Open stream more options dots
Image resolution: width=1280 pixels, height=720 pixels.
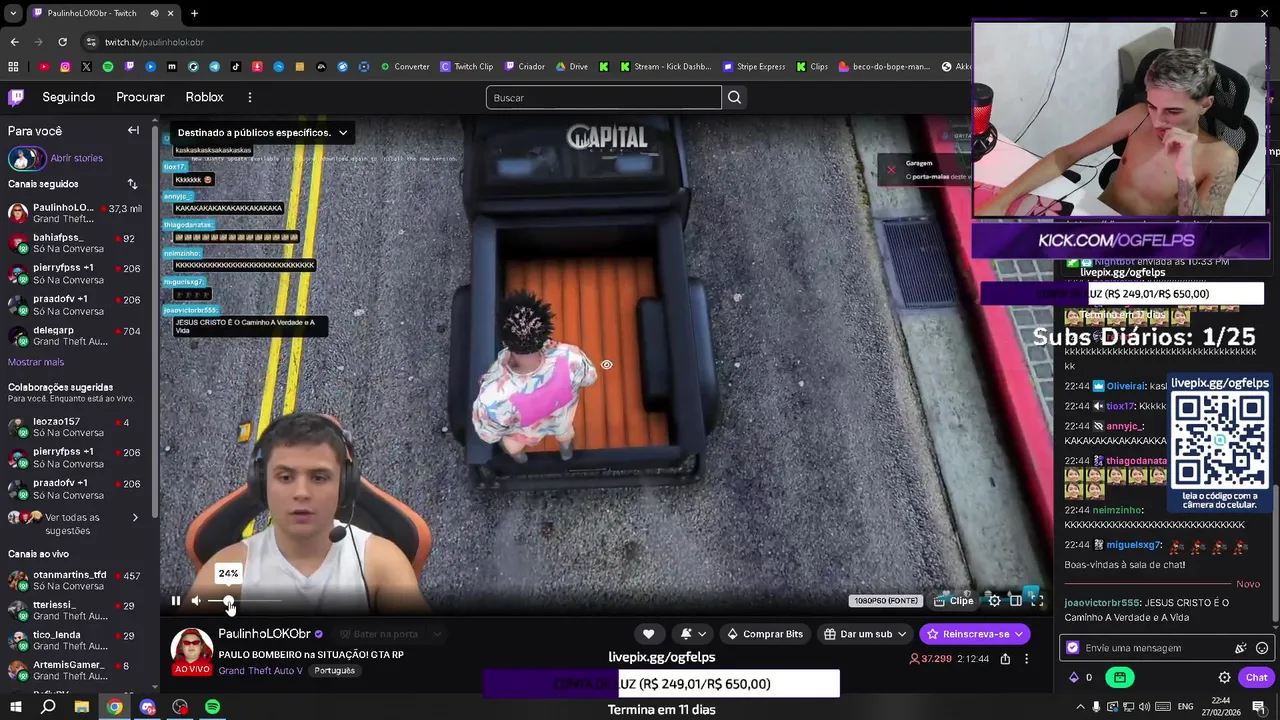pyautogui.click(x=1026, y=659)
